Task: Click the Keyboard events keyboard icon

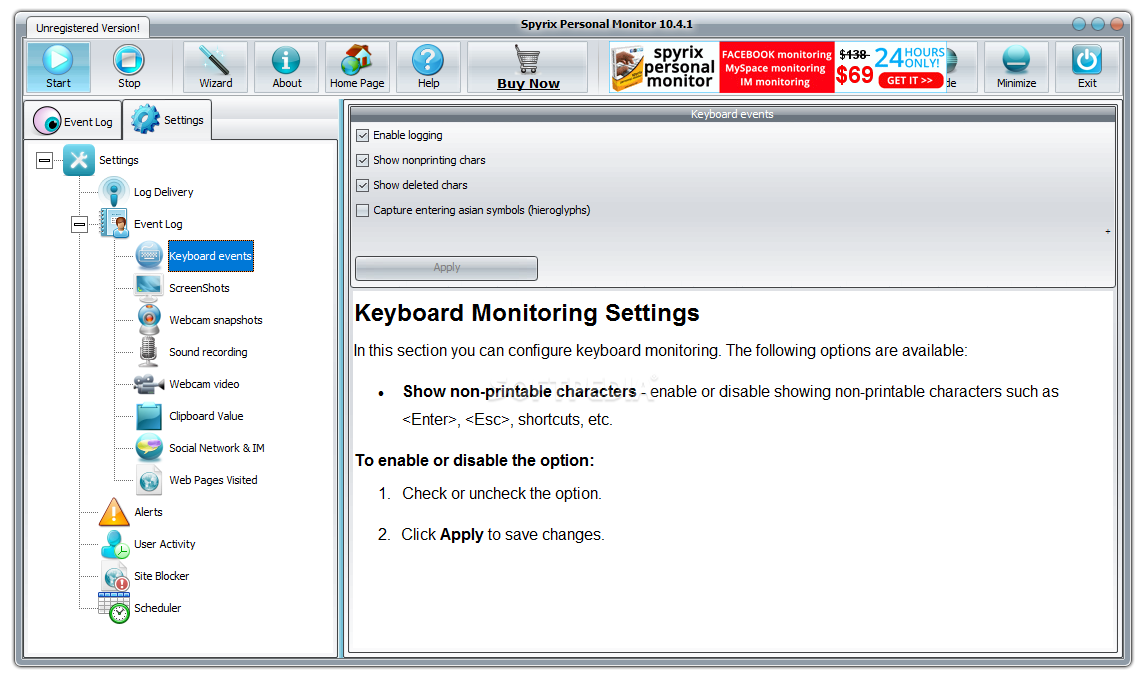Action: (x=149, y=256)
